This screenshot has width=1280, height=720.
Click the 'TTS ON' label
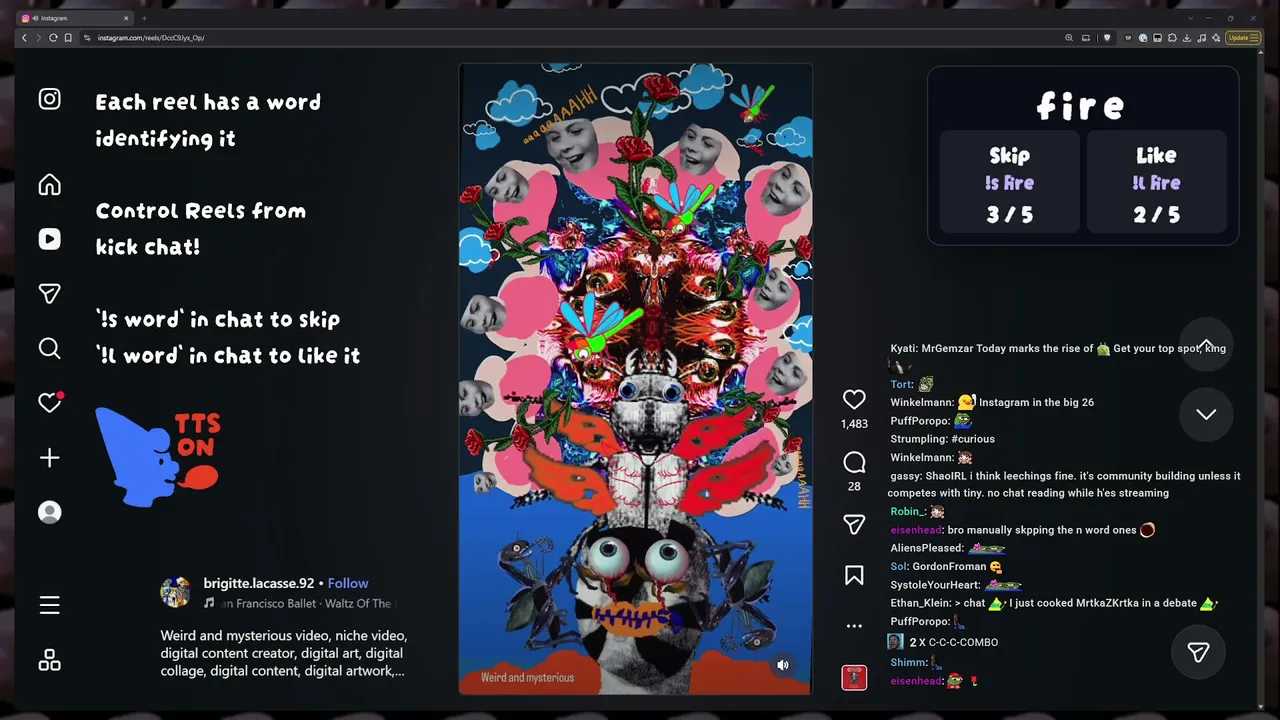[x=197, y=437]
